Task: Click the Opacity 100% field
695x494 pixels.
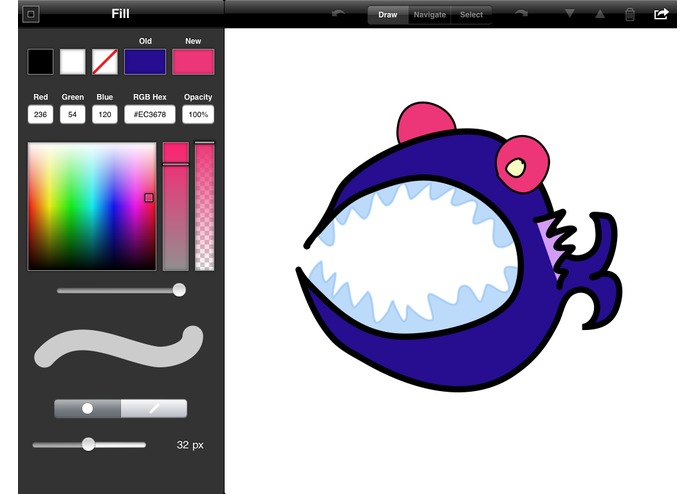Action: pos(198,114)
